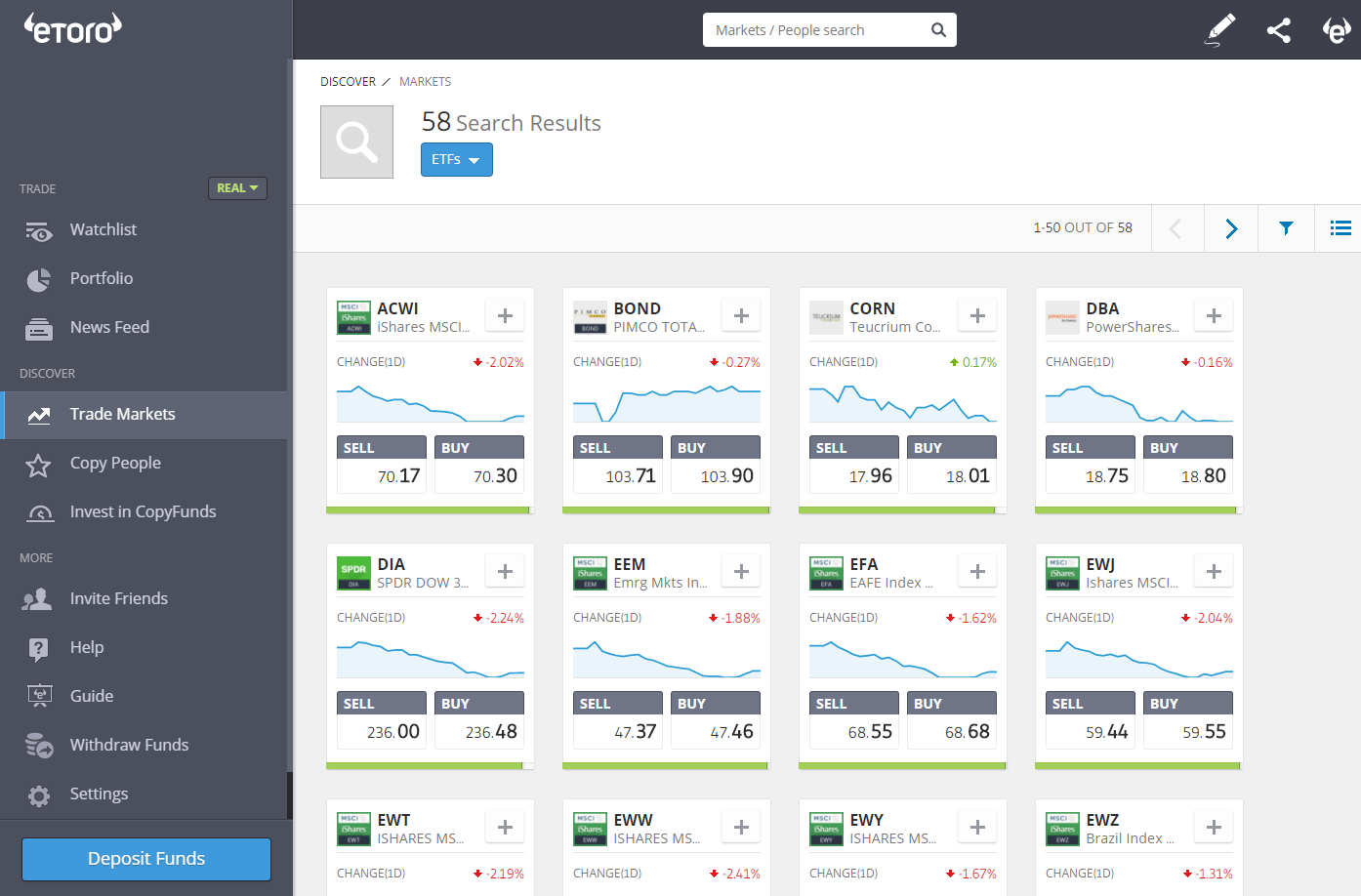Click the MARKETS breadcrumb link
The image size is (1361, 896).
[x=425, y=82]
